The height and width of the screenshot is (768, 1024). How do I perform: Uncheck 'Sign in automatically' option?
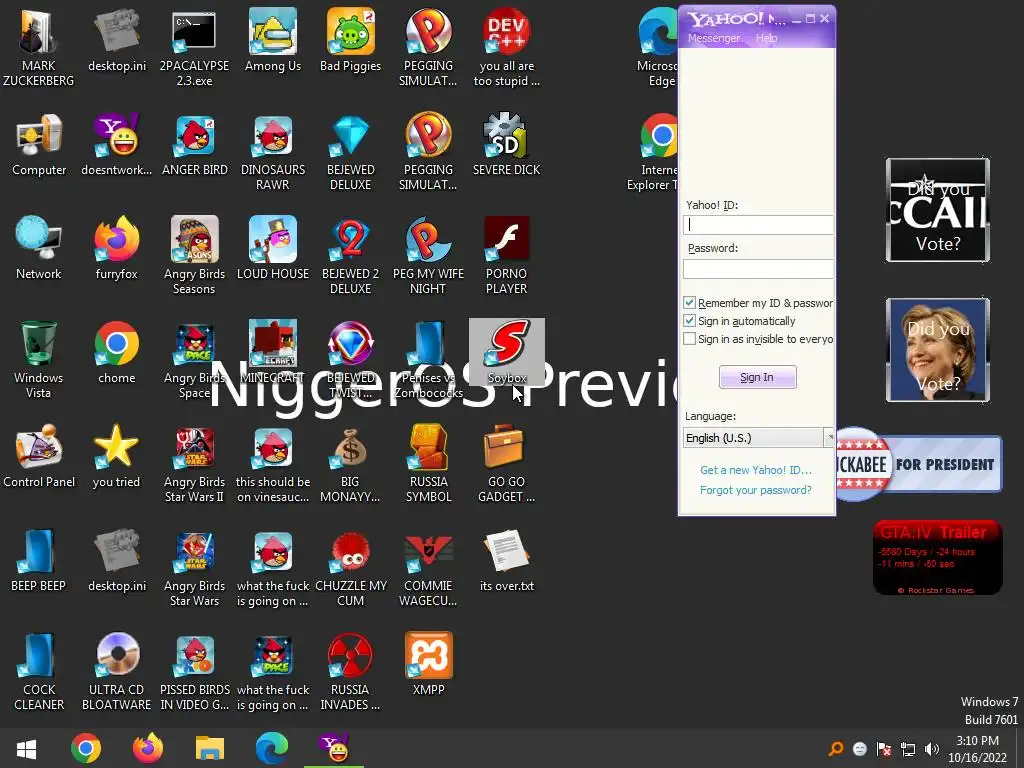(x=690, y=321)
